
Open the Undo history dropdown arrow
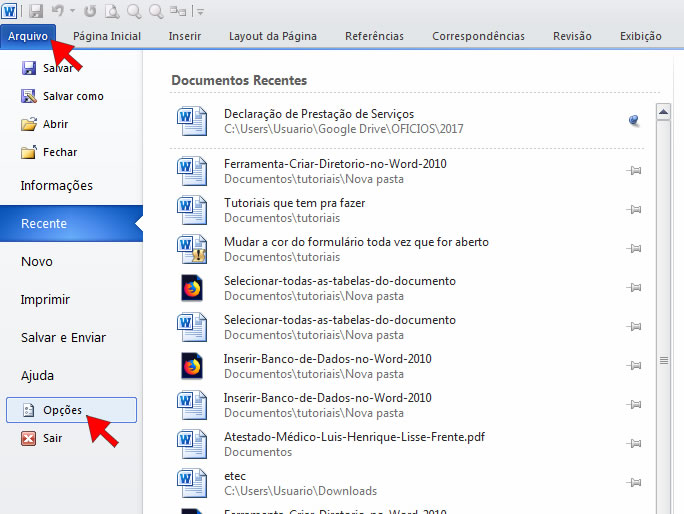point(72,11)
